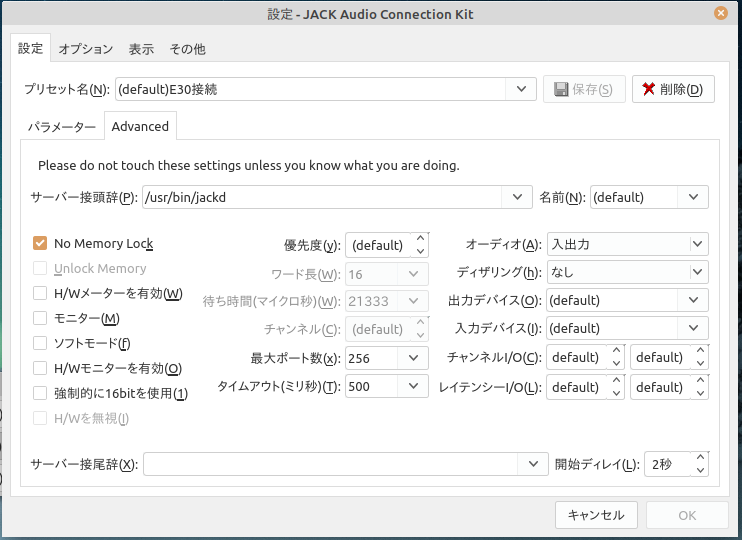This screenshot has width=742, height=540.
Task: Open サーバー接頭辞 dropdown list
Action: [x=517, y=197]
